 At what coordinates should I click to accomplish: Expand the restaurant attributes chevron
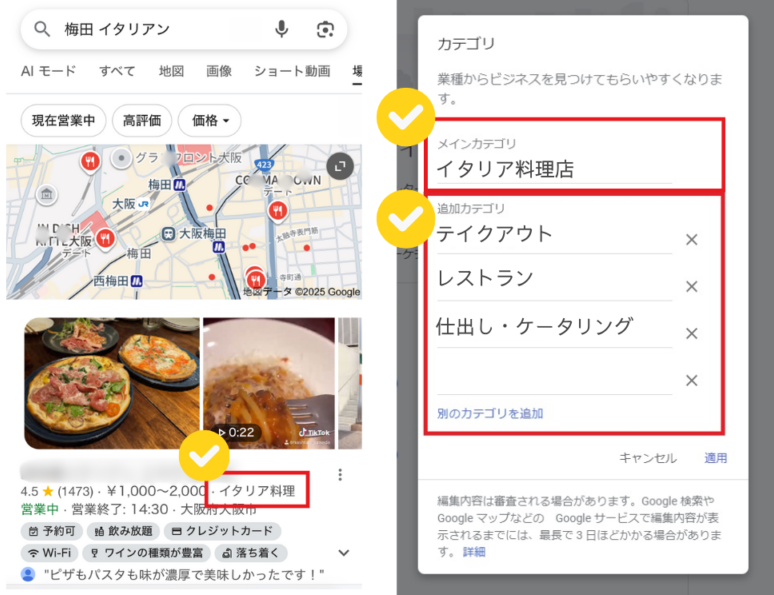point(344,553)
